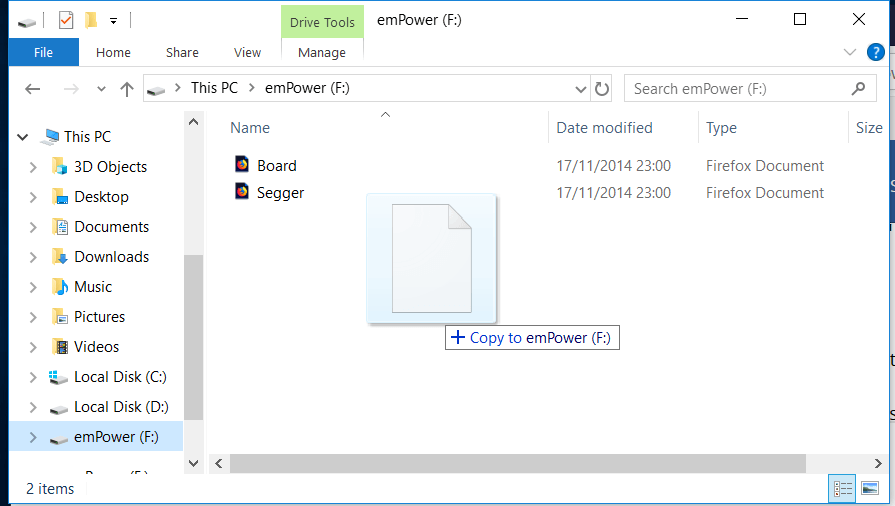Open Documents in navigation pane
The height and width of the screenshot is (506, 895).
(x=111, y=227)
